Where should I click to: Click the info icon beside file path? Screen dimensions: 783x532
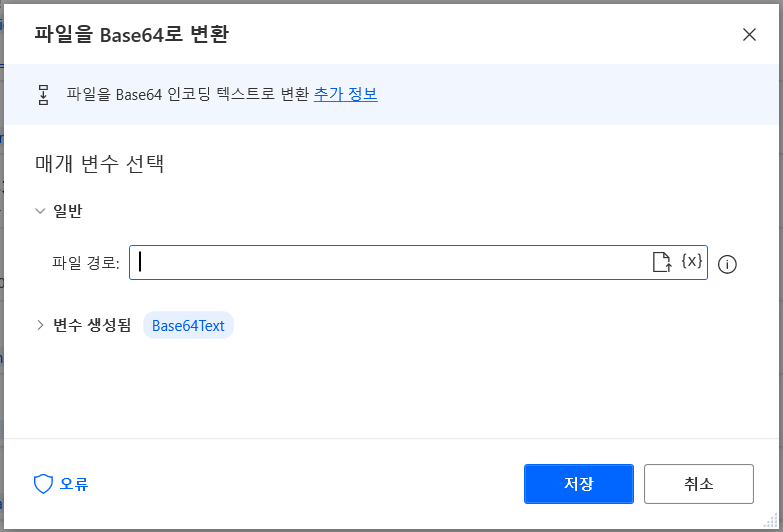[x=727, y=264]
